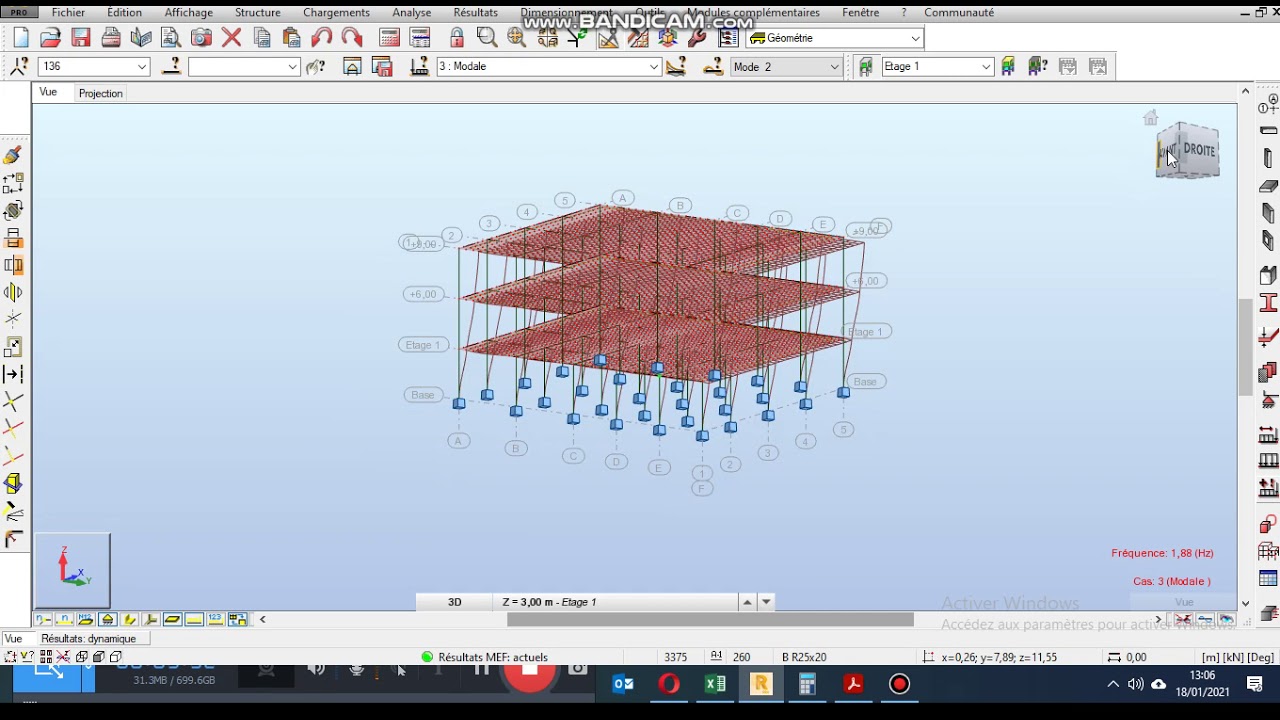
Task: Open Excel from the Windows taskbar
Action: pyautogui.click(x=715, y=684)
